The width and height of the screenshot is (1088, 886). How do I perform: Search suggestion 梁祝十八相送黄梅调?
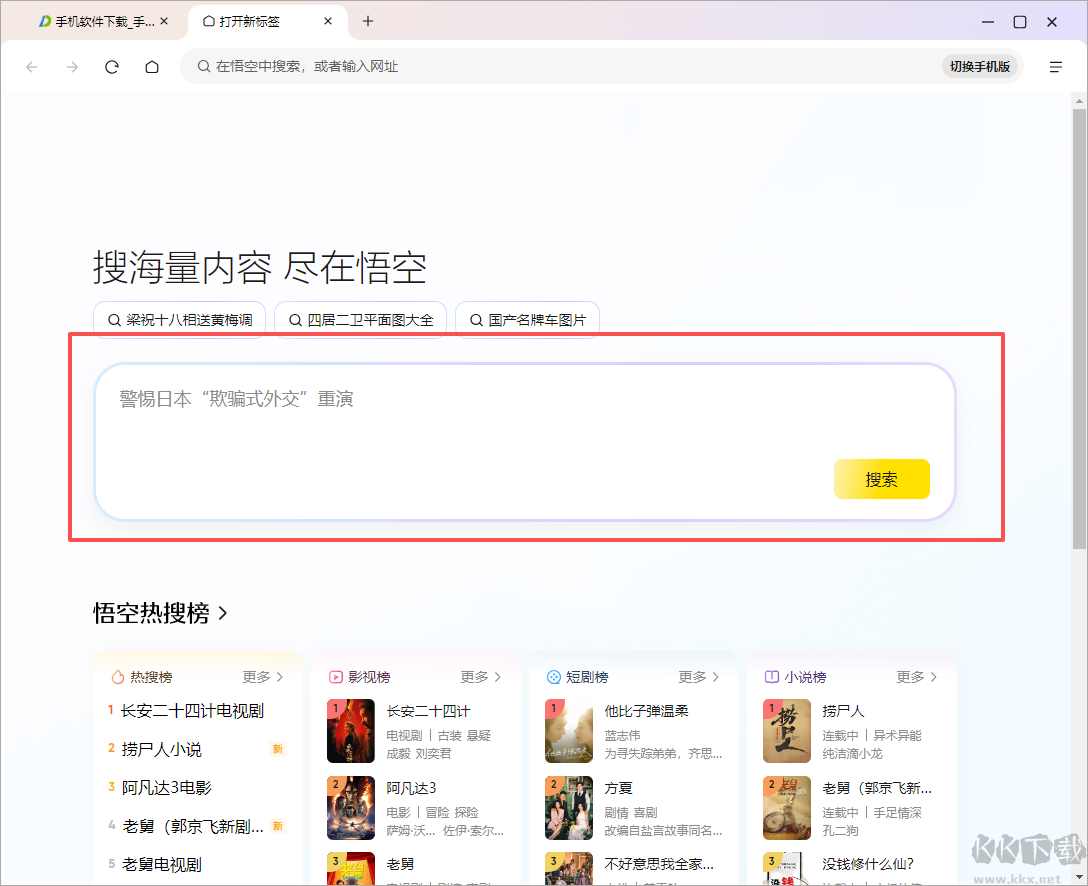click(180, 320)
